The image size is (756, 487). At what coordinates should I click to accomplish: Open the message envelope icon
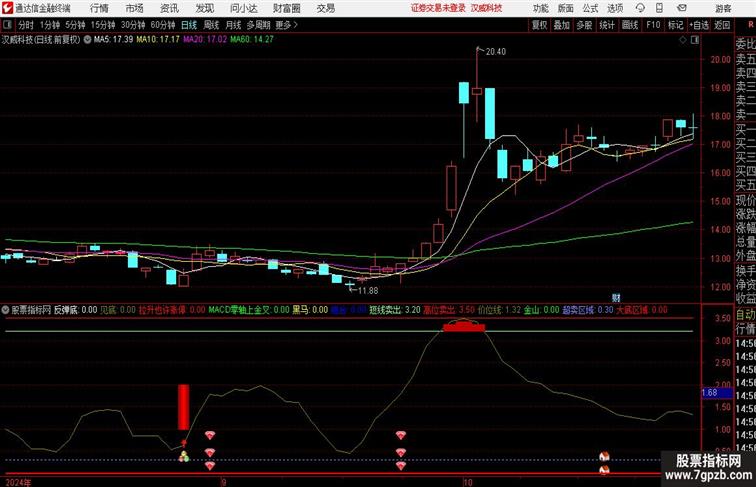682,8
